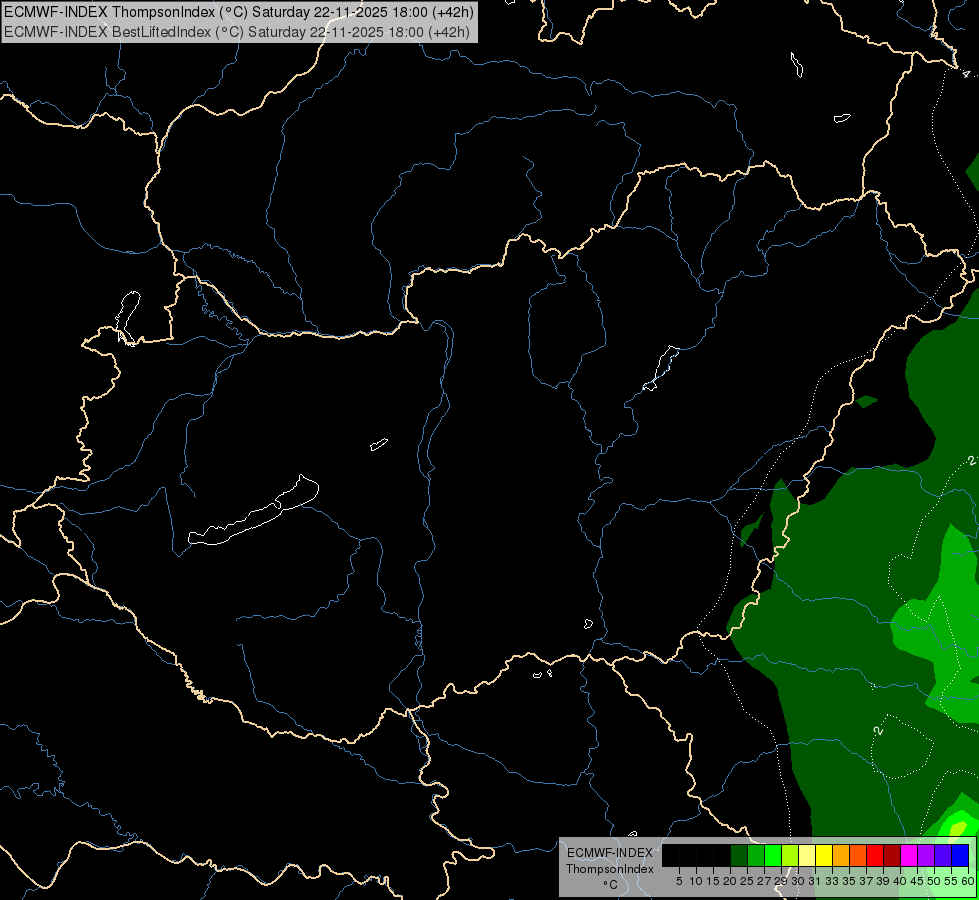Image resolution: width=979 pixels, height=900 pixels.
Task: Click the bright green 27–29 legend swatch
Action: pos(773,855)
